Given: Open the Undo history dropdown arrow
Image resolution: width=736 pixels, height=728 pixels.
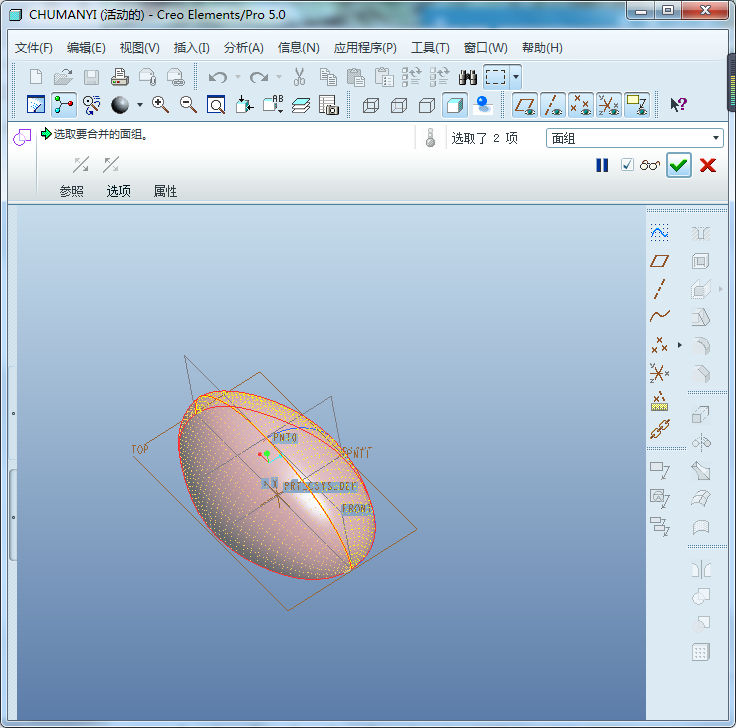Looking at the screenshot, I should pos(238,77).
